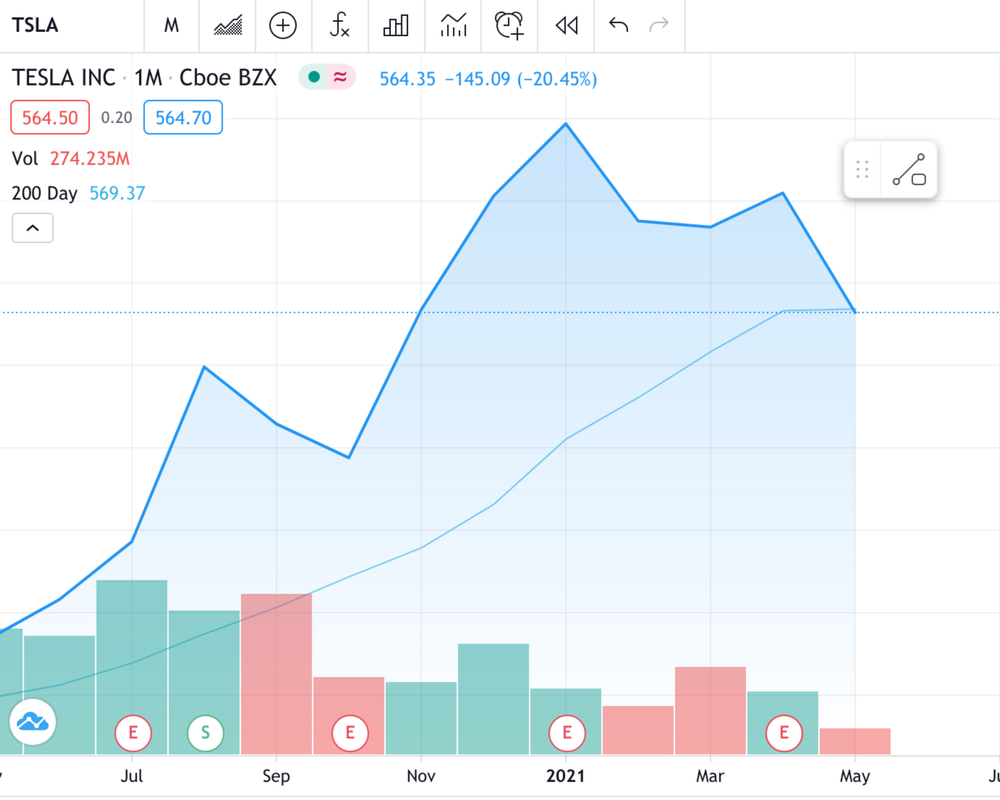Undo the last action with the arrow

pos(618,26)
